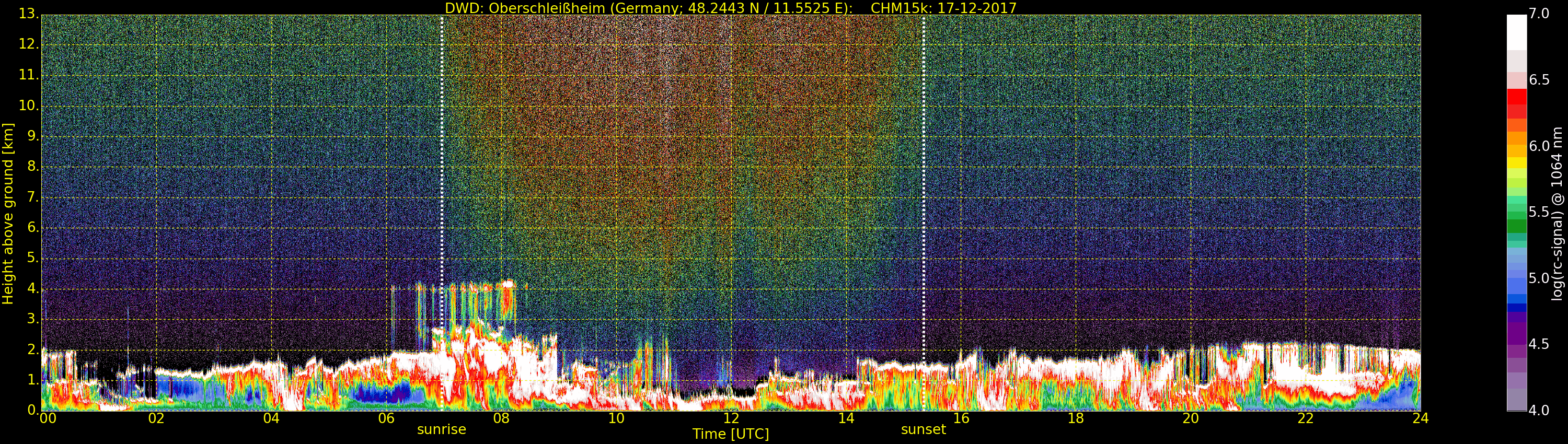Pick the bright red segment of the colorbar
Image resolution: width=1568 pixels, height=444 pixels.
[x=1516, y=97]
